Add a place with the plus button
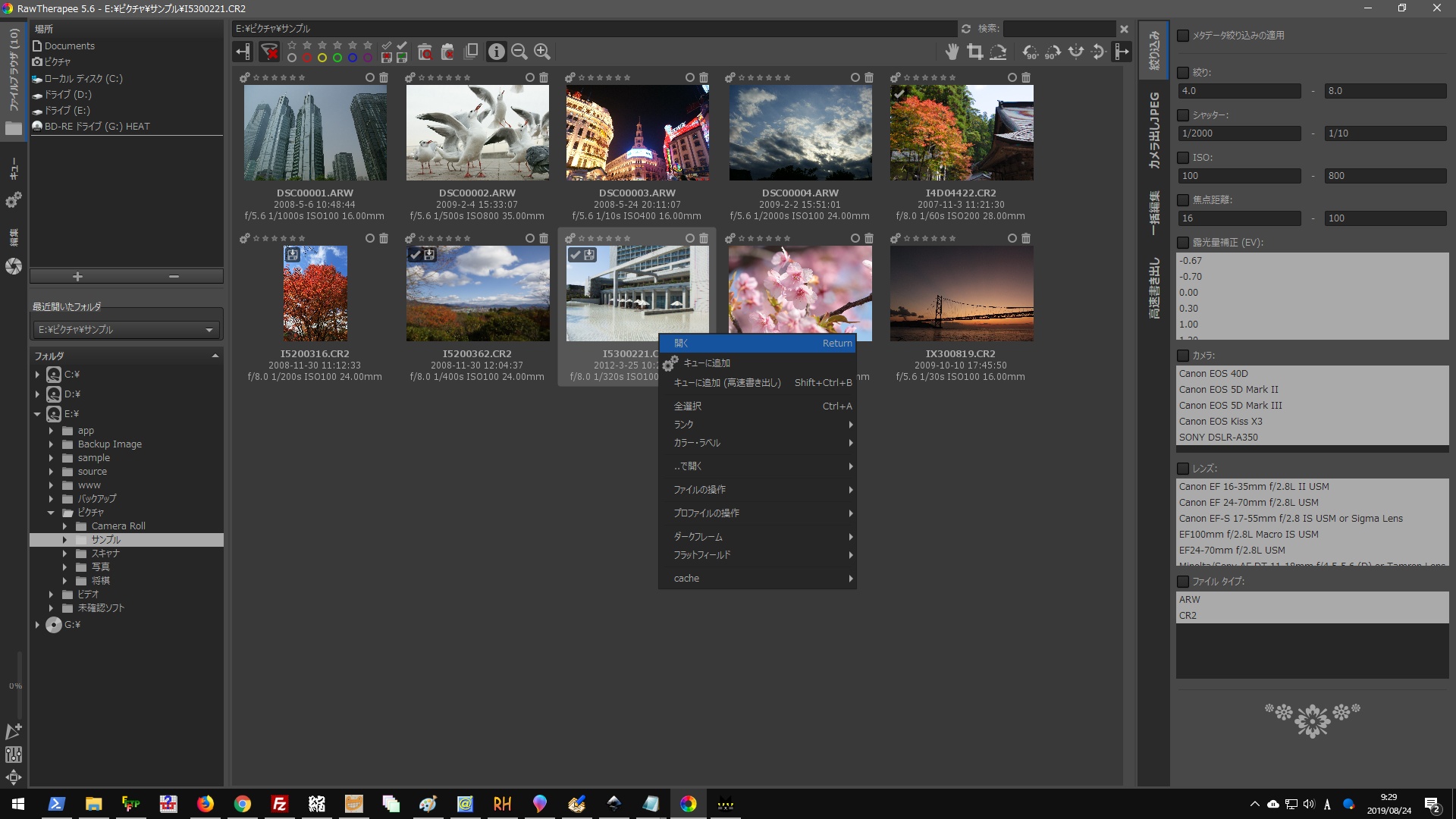Screen dimensions: 1456x819 pyautogui.click(x=77, y=277)
